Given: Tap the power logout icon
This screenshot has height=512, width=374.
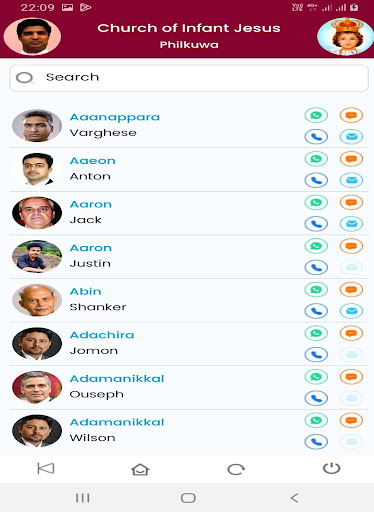Looking at the screenshot, I should point(331,468).
